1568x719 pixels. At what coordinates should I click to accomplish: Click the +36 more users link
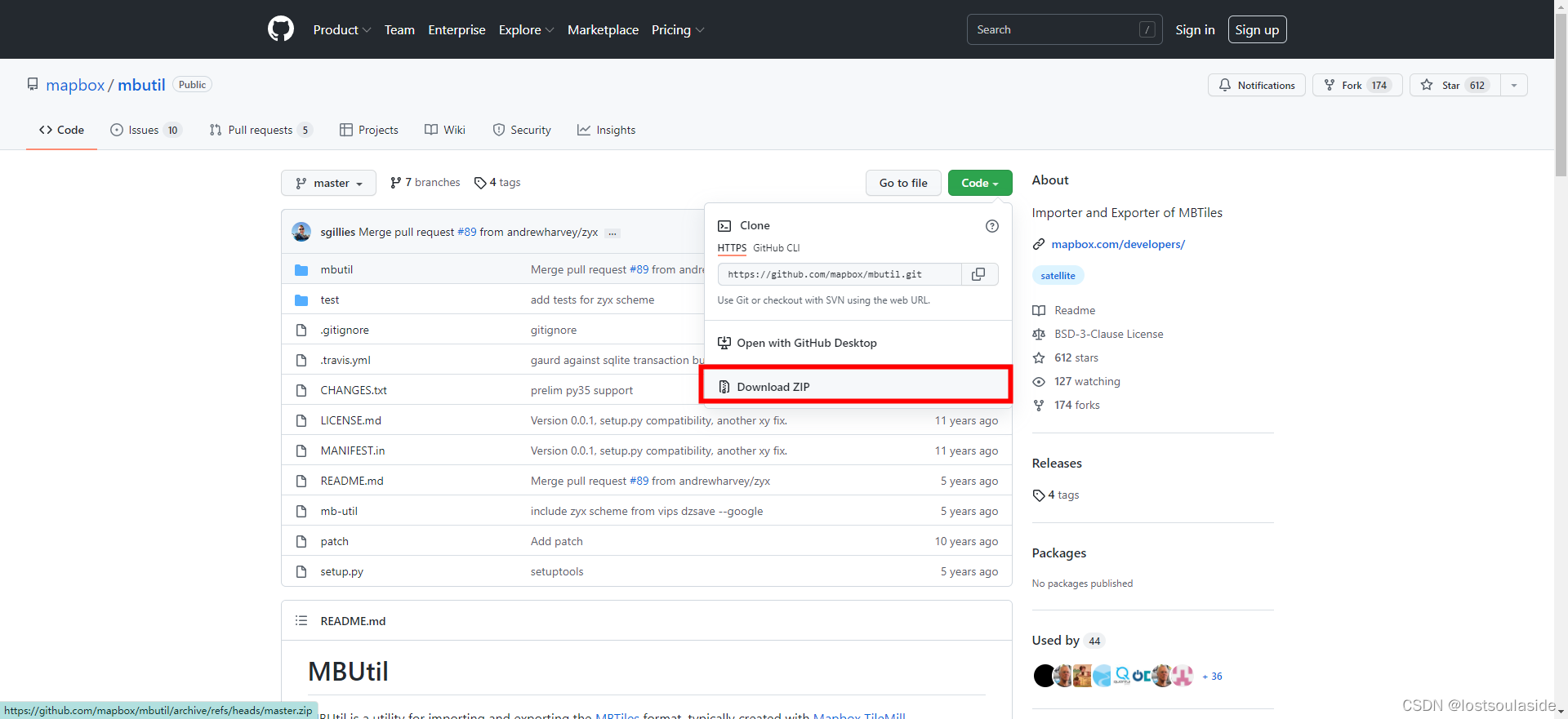pyautogui.click(x=1212, y=677)
